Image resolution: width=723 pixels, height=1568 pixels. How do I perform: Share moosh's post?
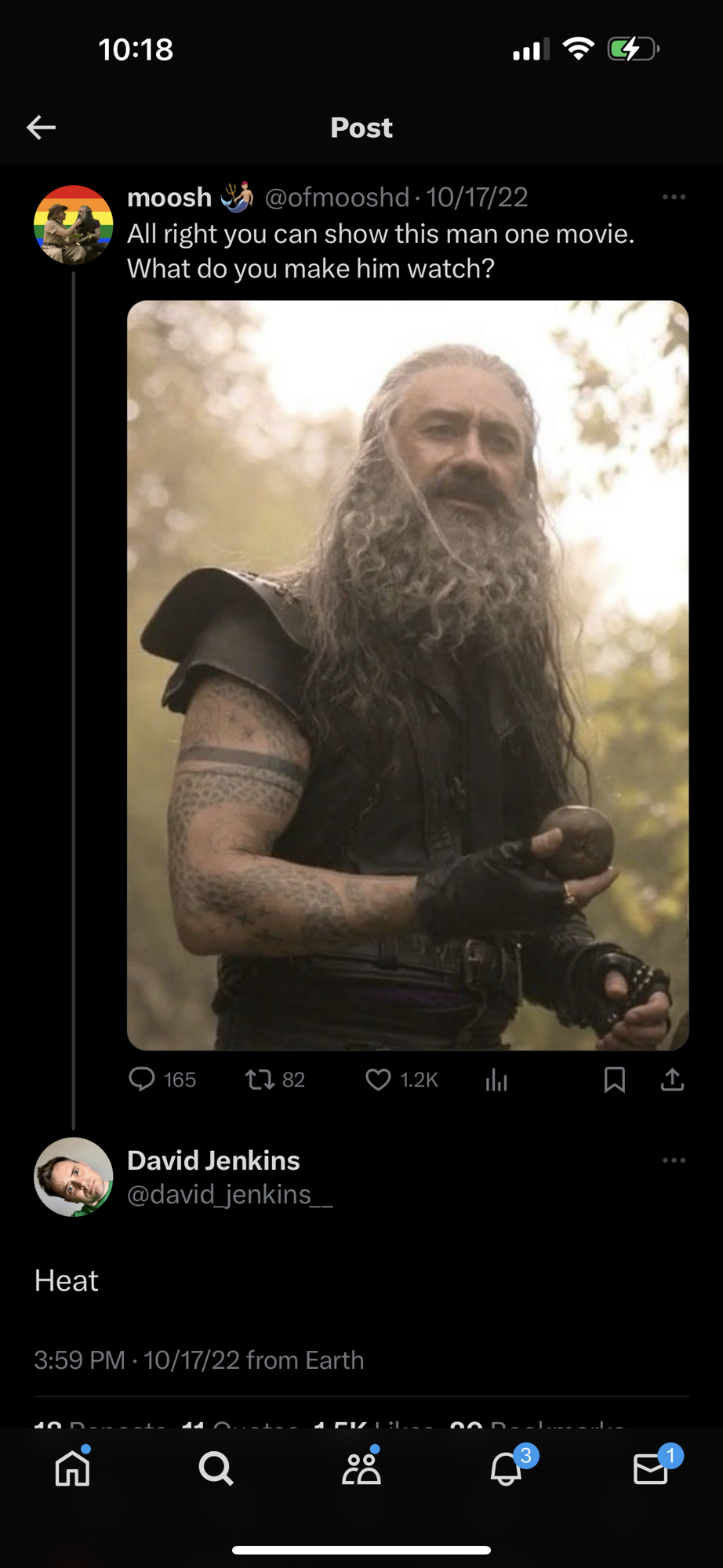pos(672,1080)
